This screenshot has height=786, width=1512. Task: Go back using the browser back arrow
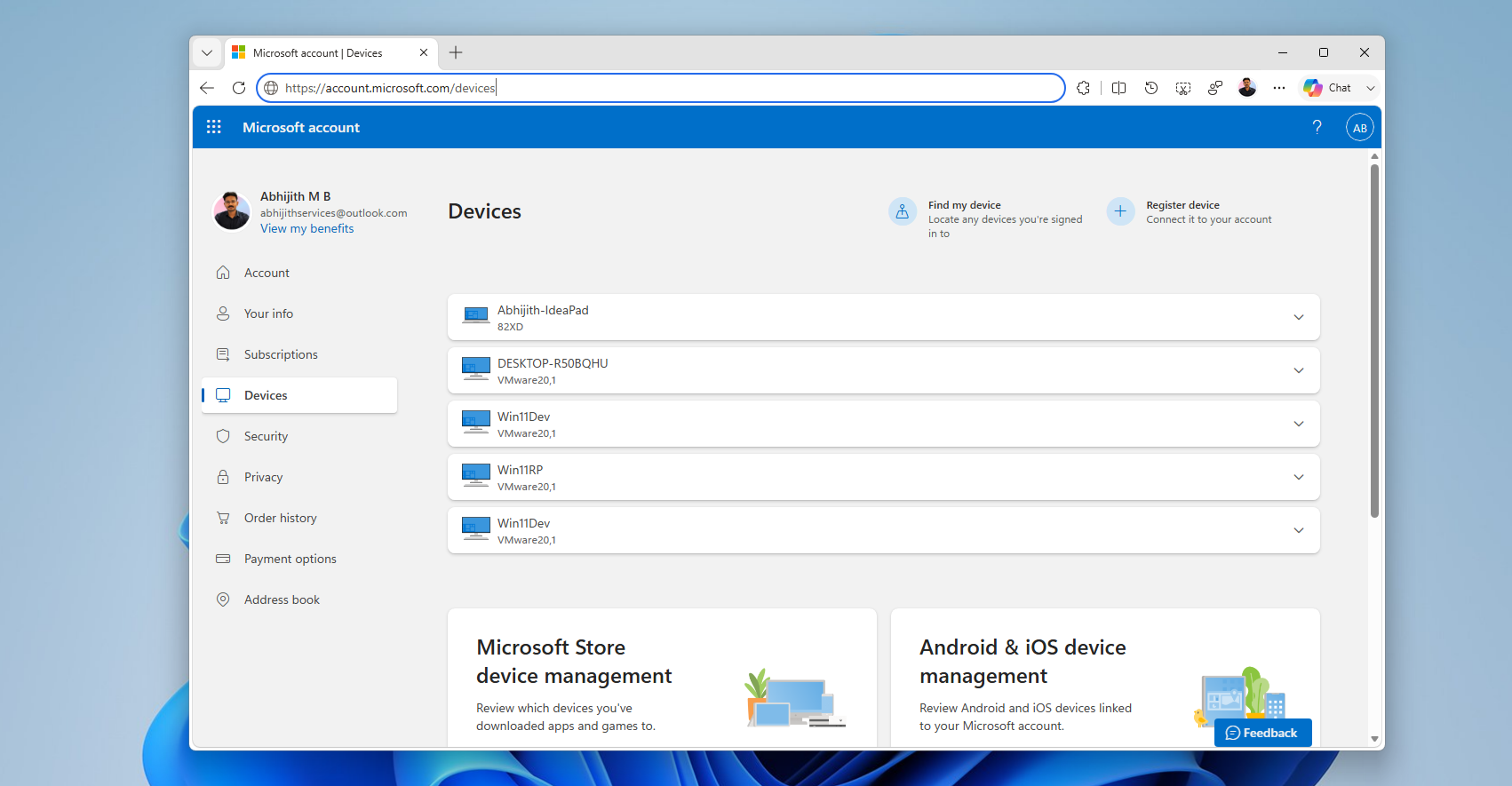[x=207, y=88]
